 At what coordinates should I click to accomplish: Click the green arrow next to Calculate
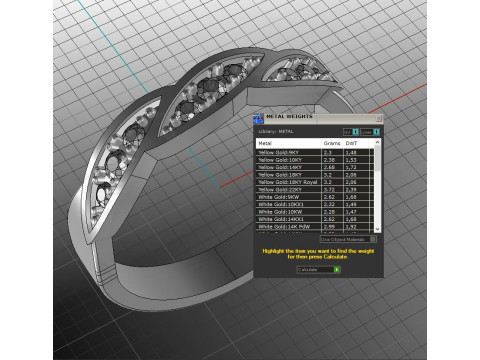point(337,269)
